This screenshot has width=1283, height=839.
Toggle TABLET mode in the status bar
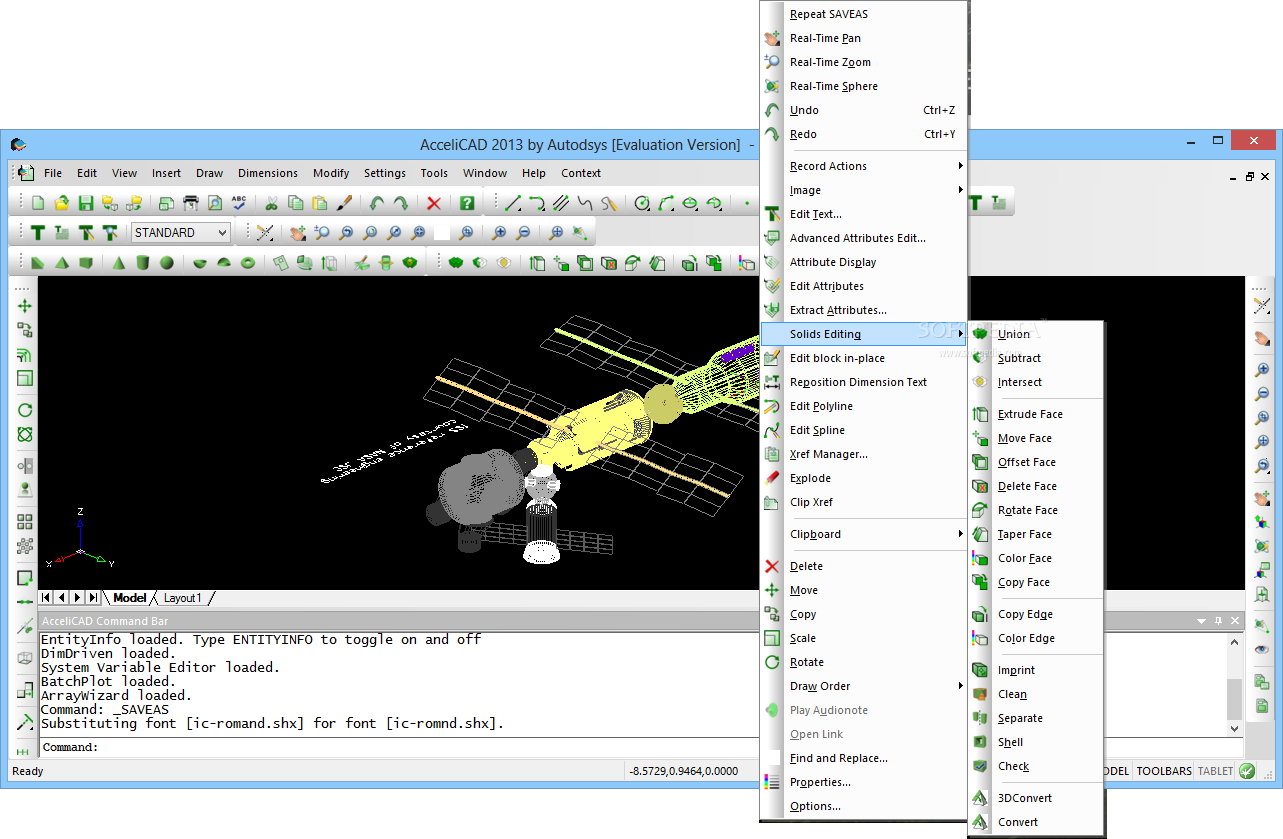[1215, 771]
